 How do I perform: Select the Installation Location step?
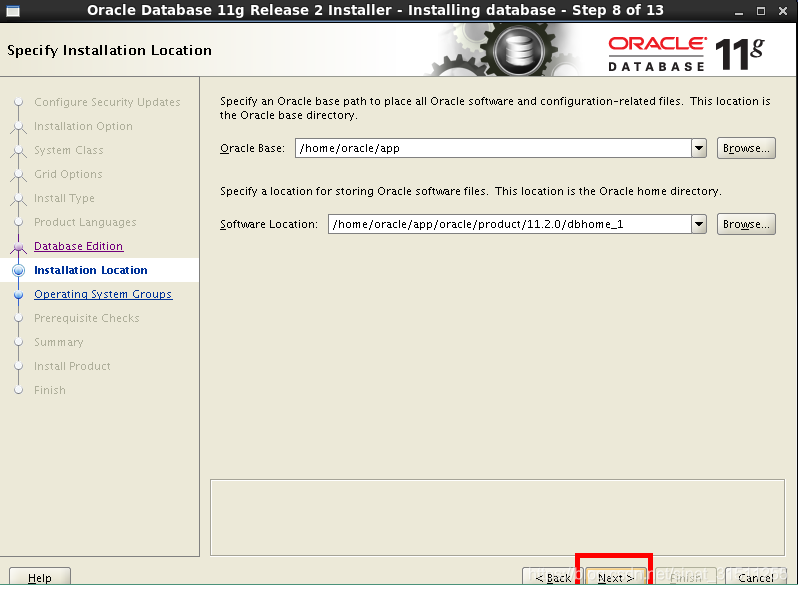pyautogui.click(x=91, y=270)
